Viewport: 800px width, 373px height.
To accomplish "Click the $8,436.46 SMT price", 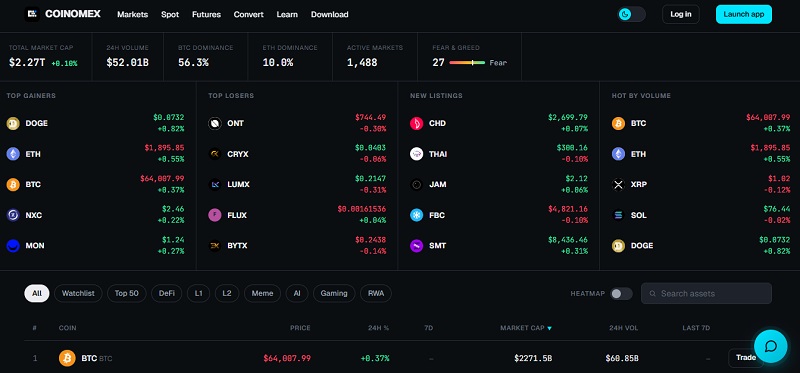I will [x=567, y=239].
